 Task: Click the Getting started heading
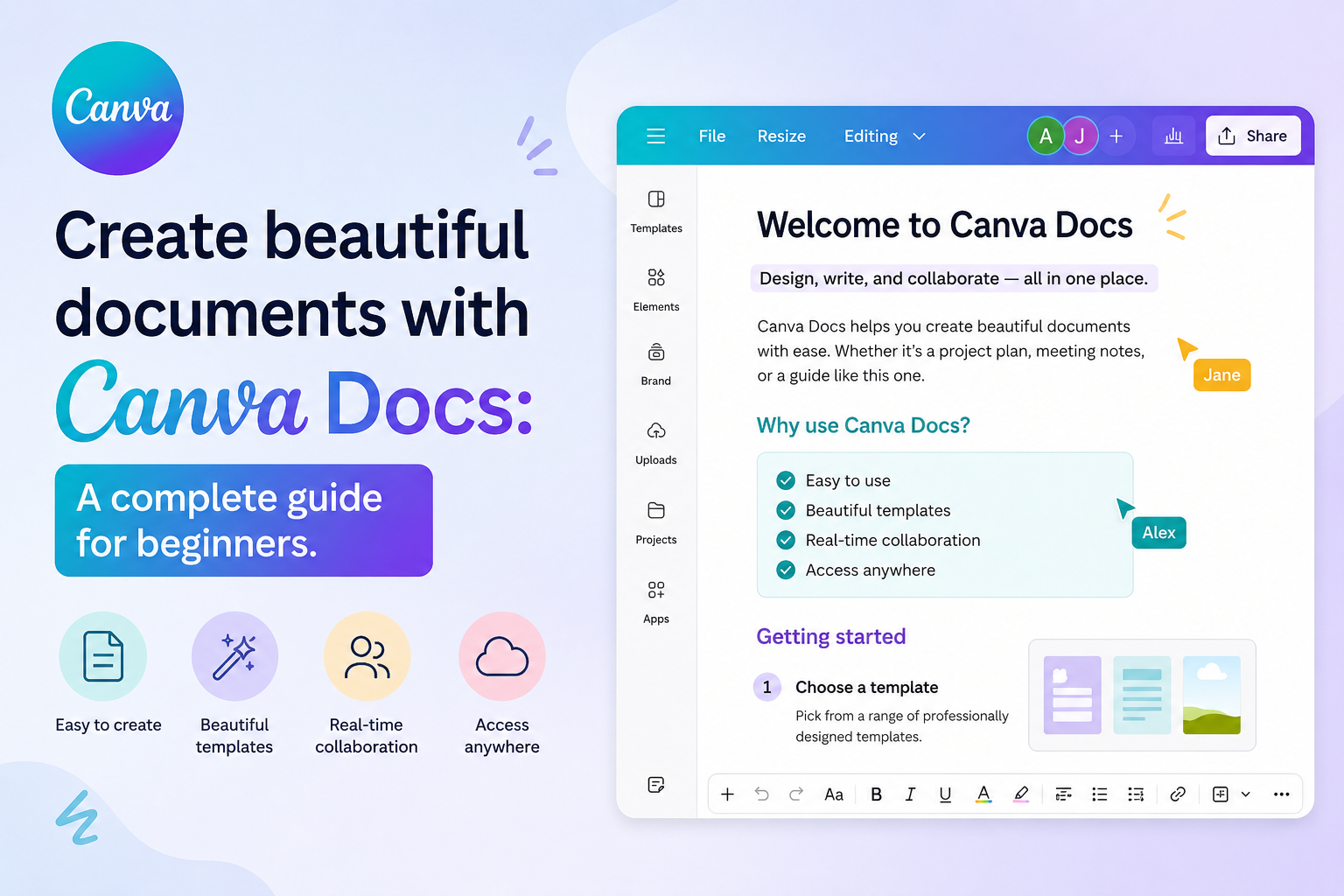pos(831,636)
